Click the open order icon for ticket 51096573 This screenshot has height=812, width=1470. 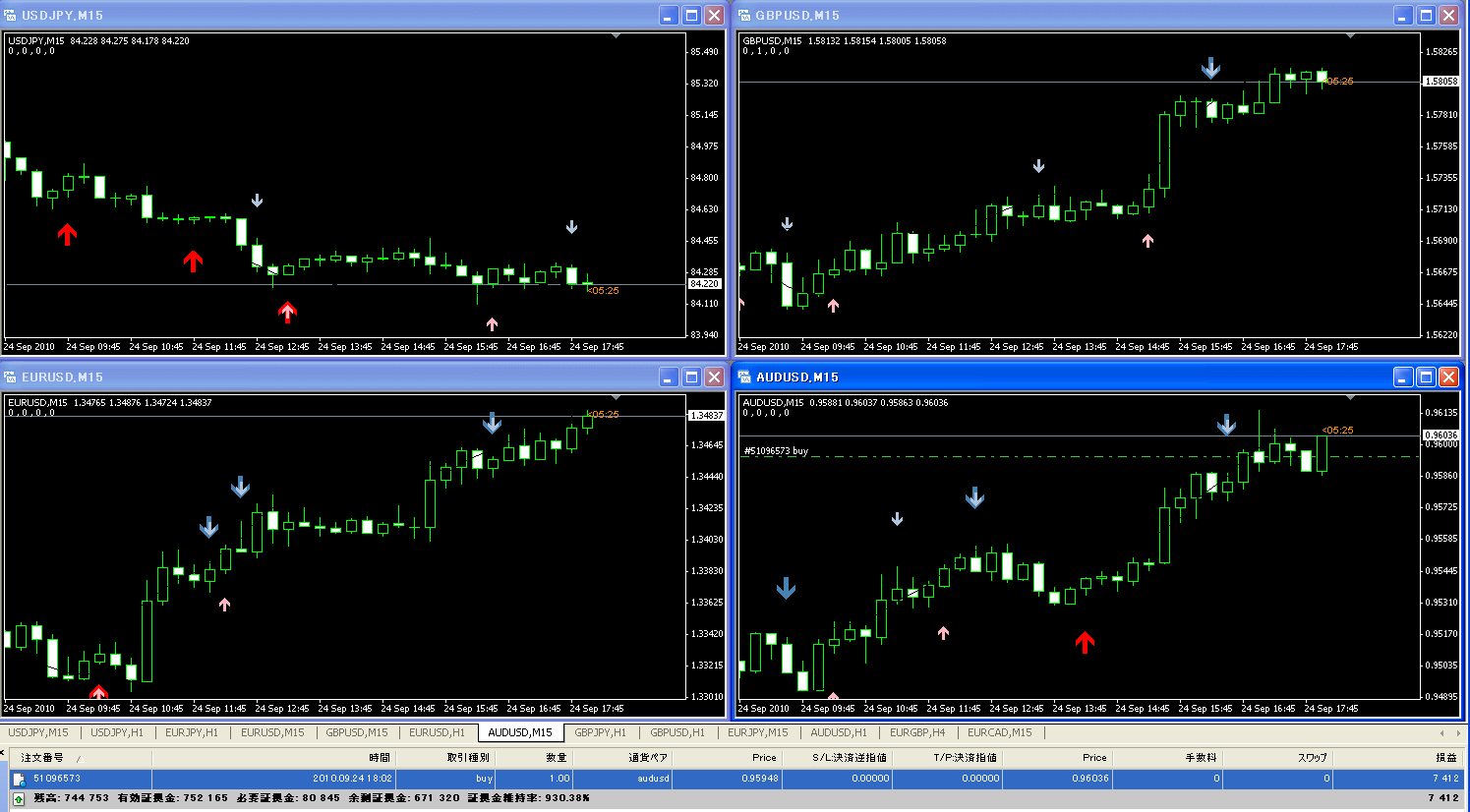point(19,779)
